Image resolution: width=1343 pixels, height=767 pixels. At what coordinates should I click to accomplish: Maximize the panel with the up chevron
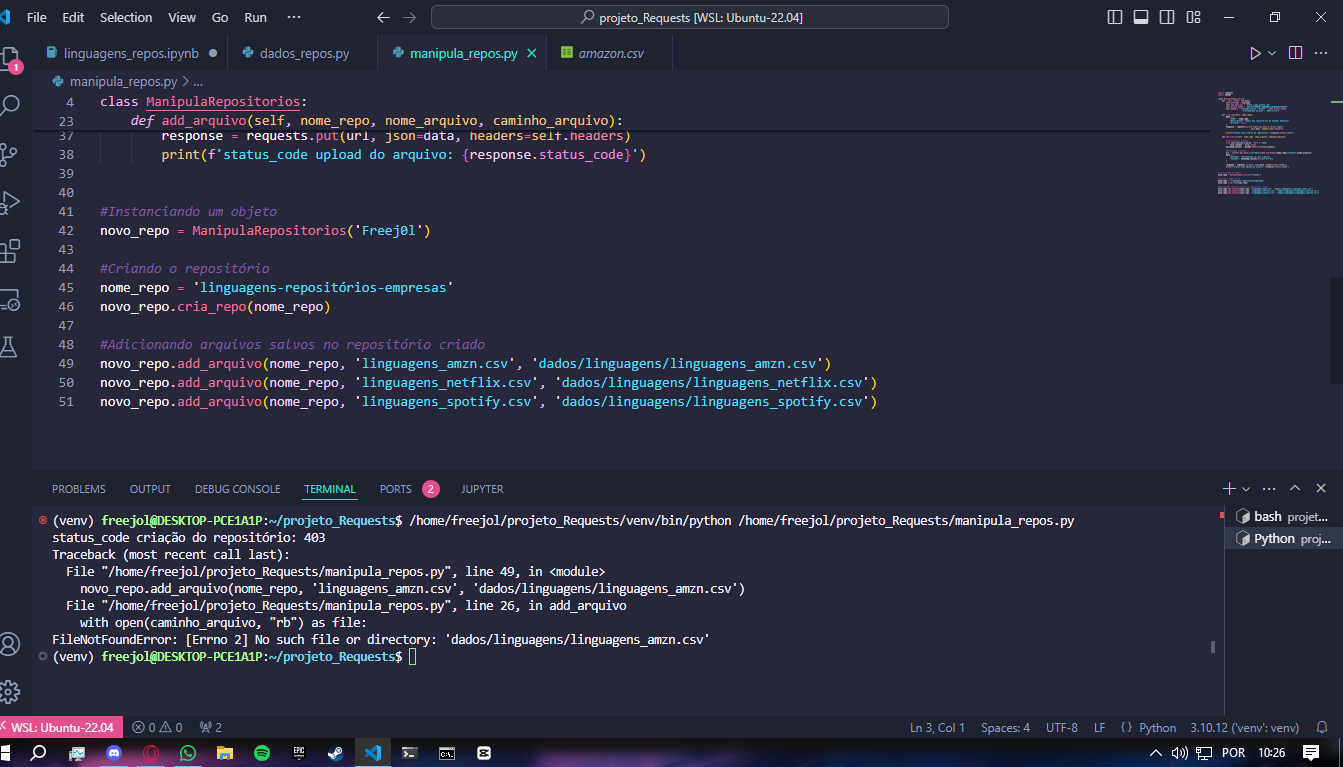click(x=1294, y=489)
